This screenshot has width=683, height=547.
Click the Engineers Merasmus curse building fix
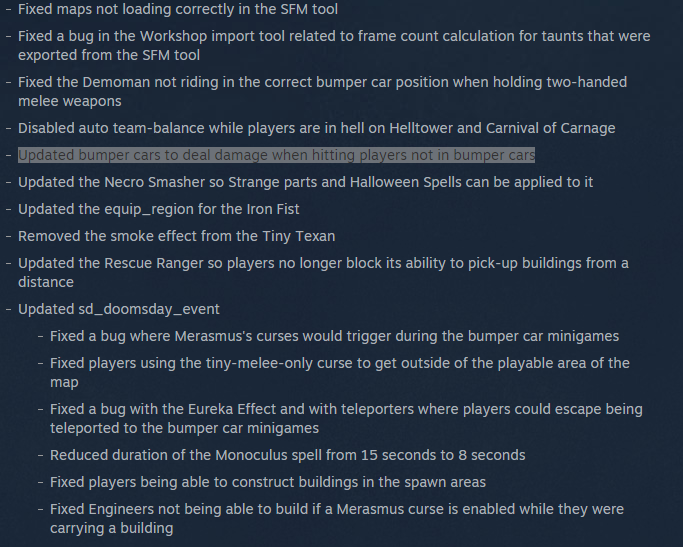337,519
